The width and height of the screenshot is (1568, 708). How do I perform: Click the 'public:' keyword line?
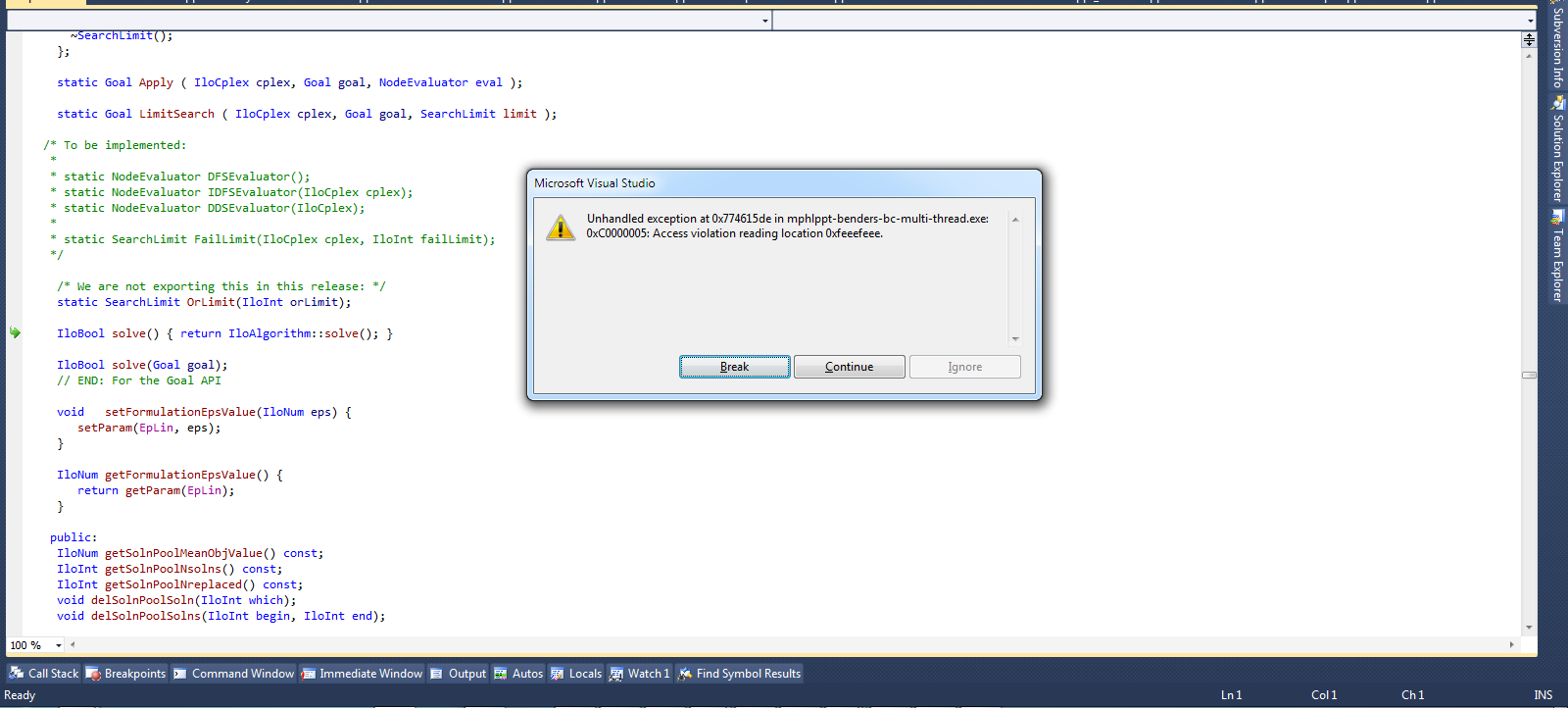coord(73,537)
